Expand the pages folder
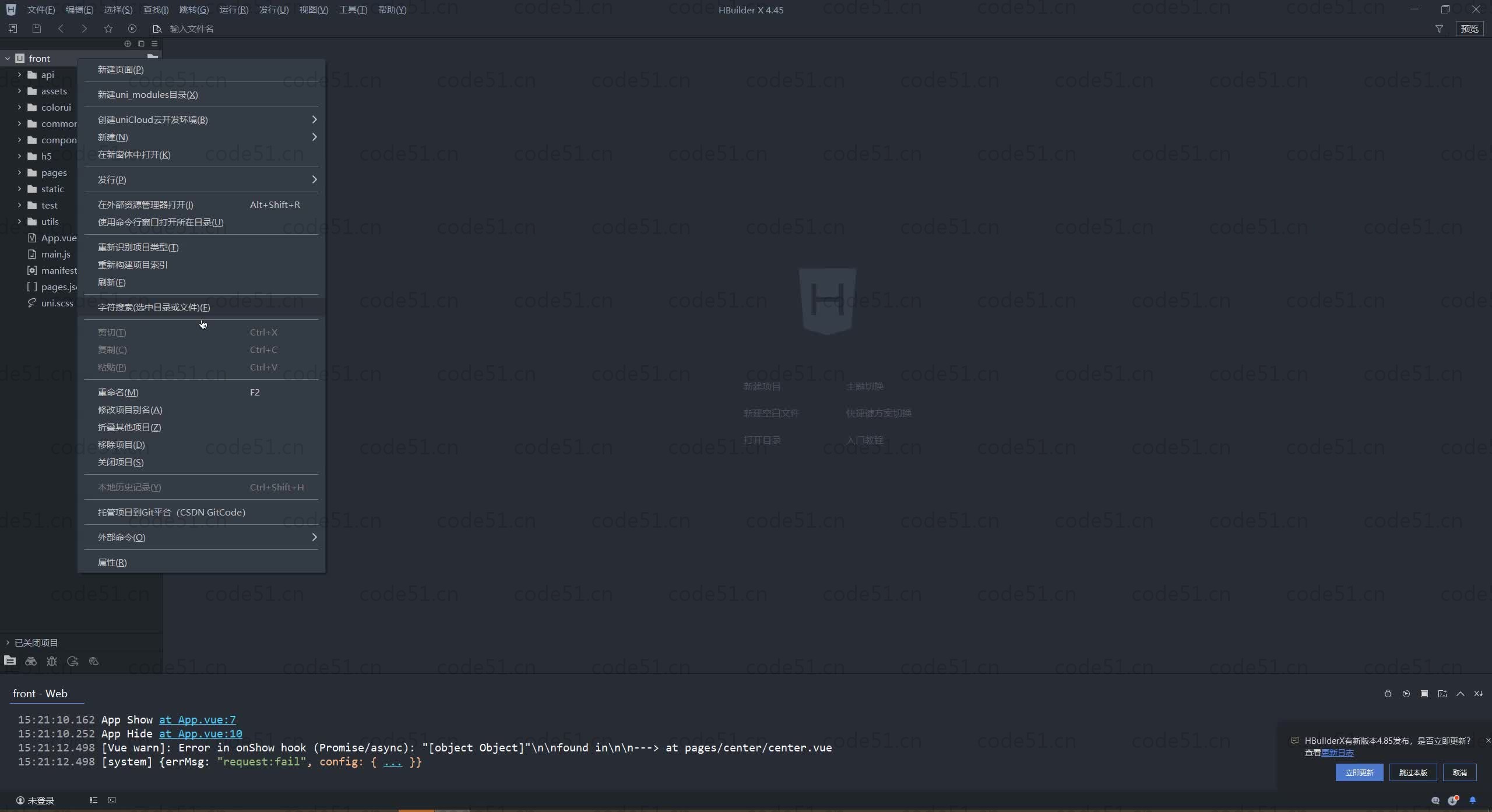This screenshot has width=1492, height=812. (x=19, y=172)
